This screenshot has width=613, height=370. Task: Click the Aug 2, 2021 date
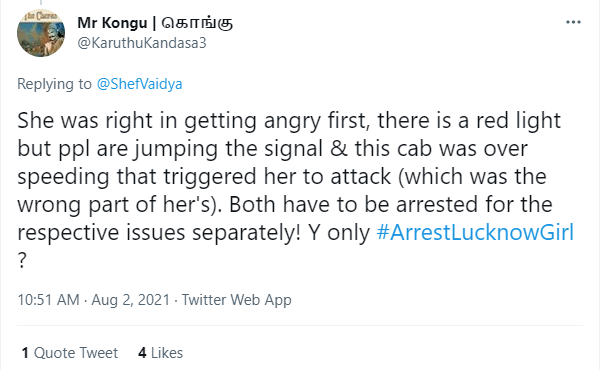[131, 300]
